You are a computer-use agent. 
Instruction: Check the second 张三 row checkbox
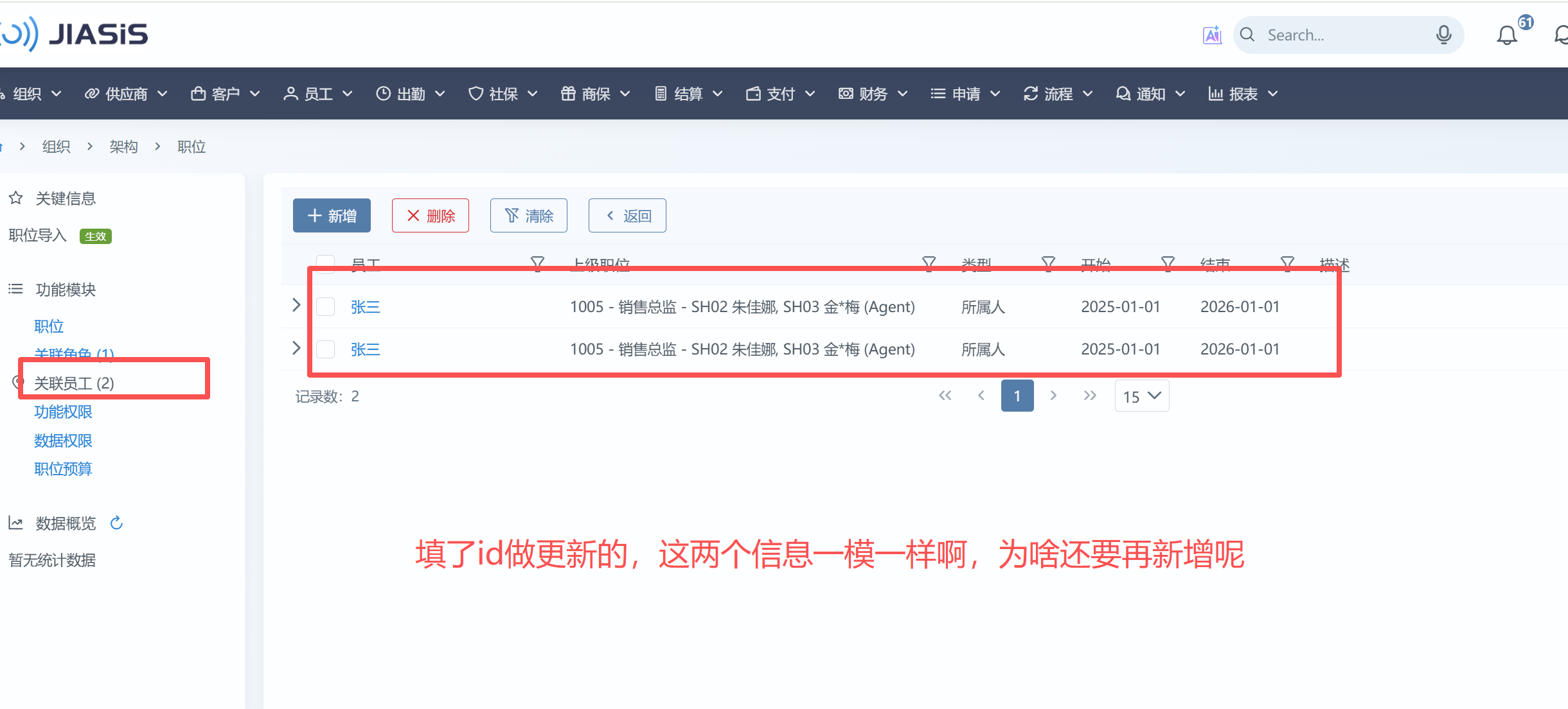pos(326,349)
